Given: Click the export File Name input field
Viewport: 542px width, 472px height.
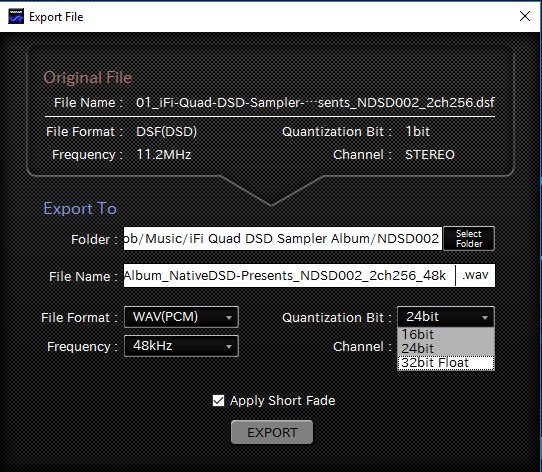Looking at the screenshot, I should click(289, 276).
